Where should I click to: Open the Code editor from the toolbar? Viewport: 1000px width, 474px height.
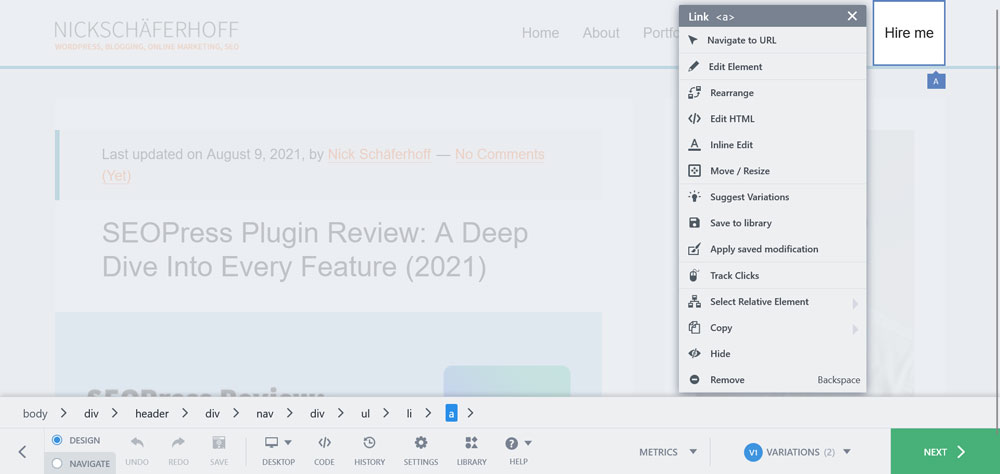[324, 449]
